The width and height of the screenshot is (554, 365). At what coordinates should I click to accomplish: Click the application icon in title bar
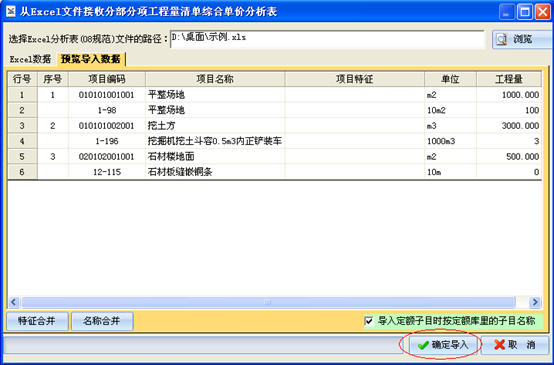(x=11, y=12)
